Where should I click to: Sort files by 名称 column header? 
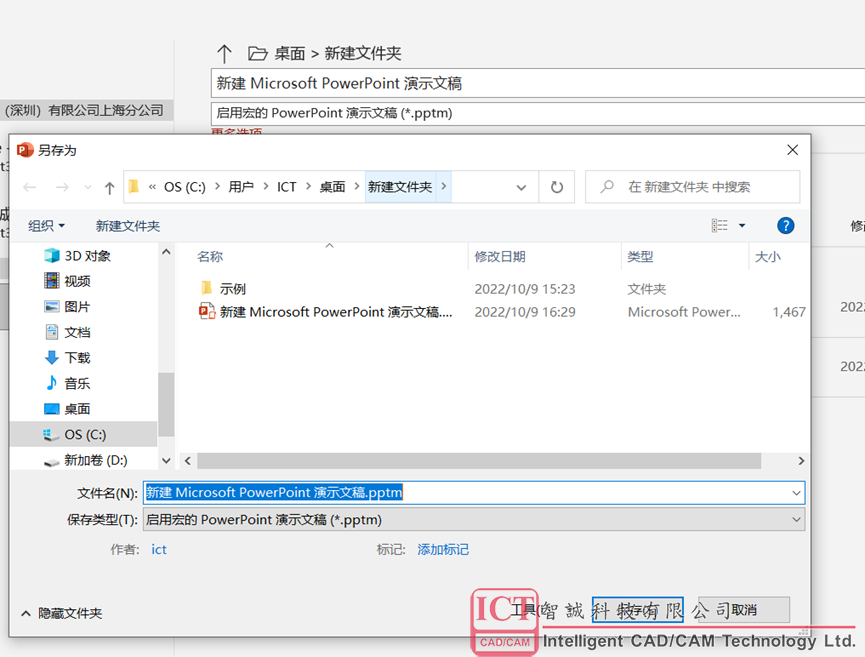click(x=210, y=257)
